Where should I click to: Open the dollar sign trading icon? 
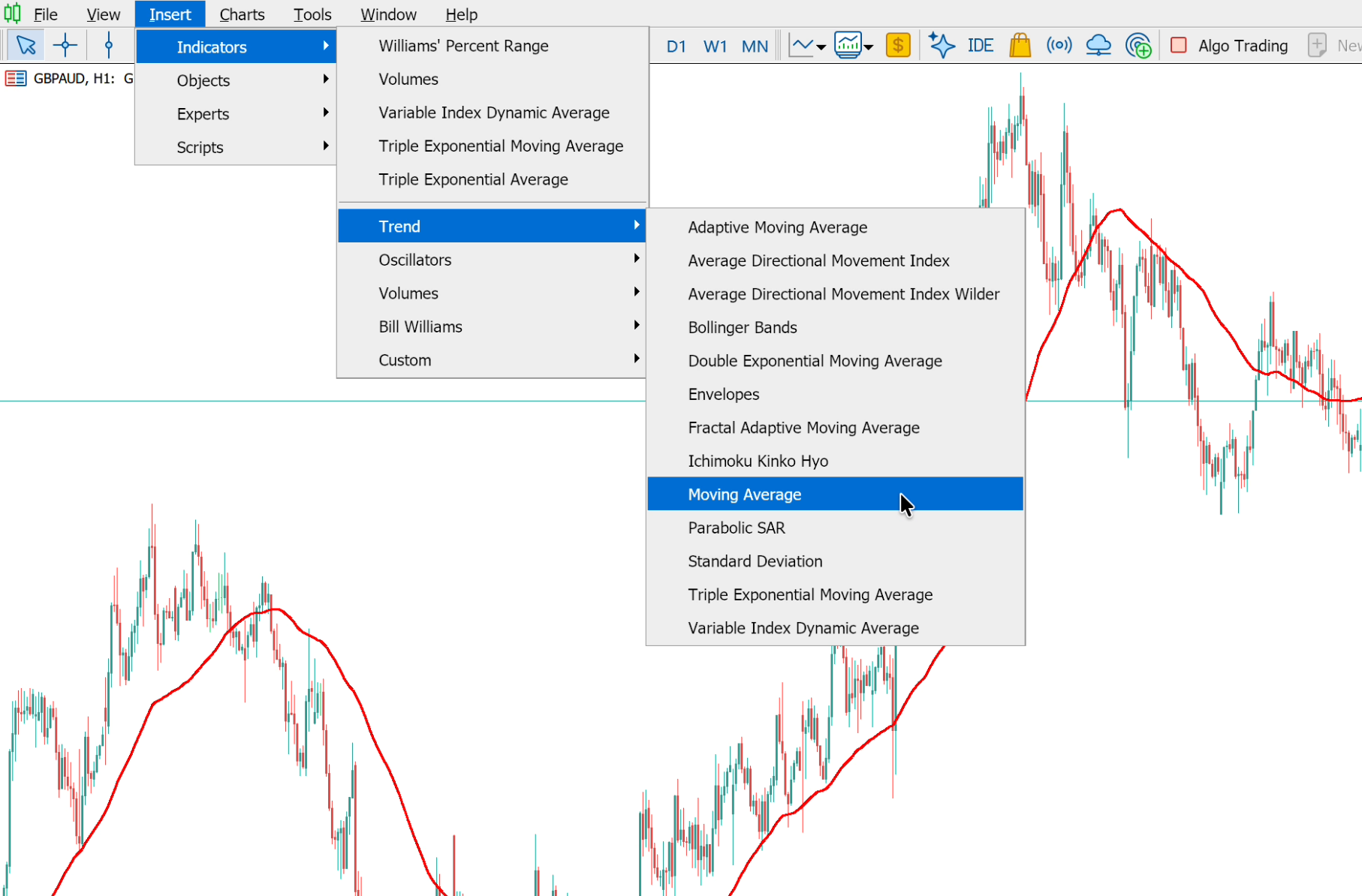[898, 46]
